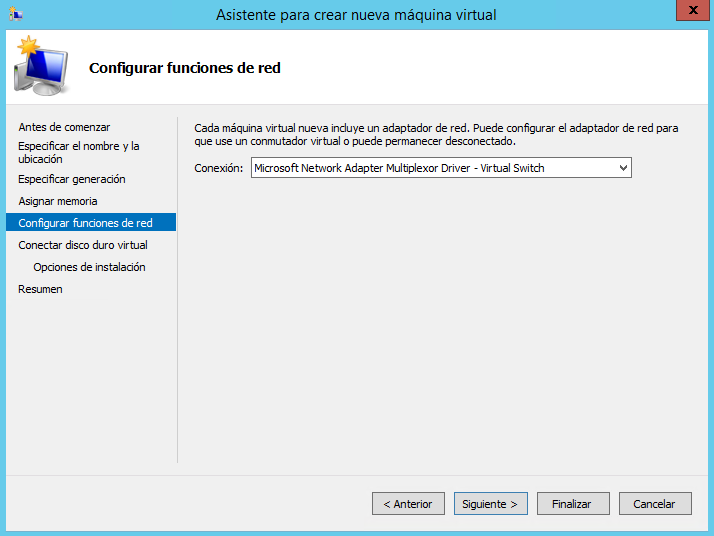
Task: Click the virtual machine computer icon in header
Action: point(41,66)
